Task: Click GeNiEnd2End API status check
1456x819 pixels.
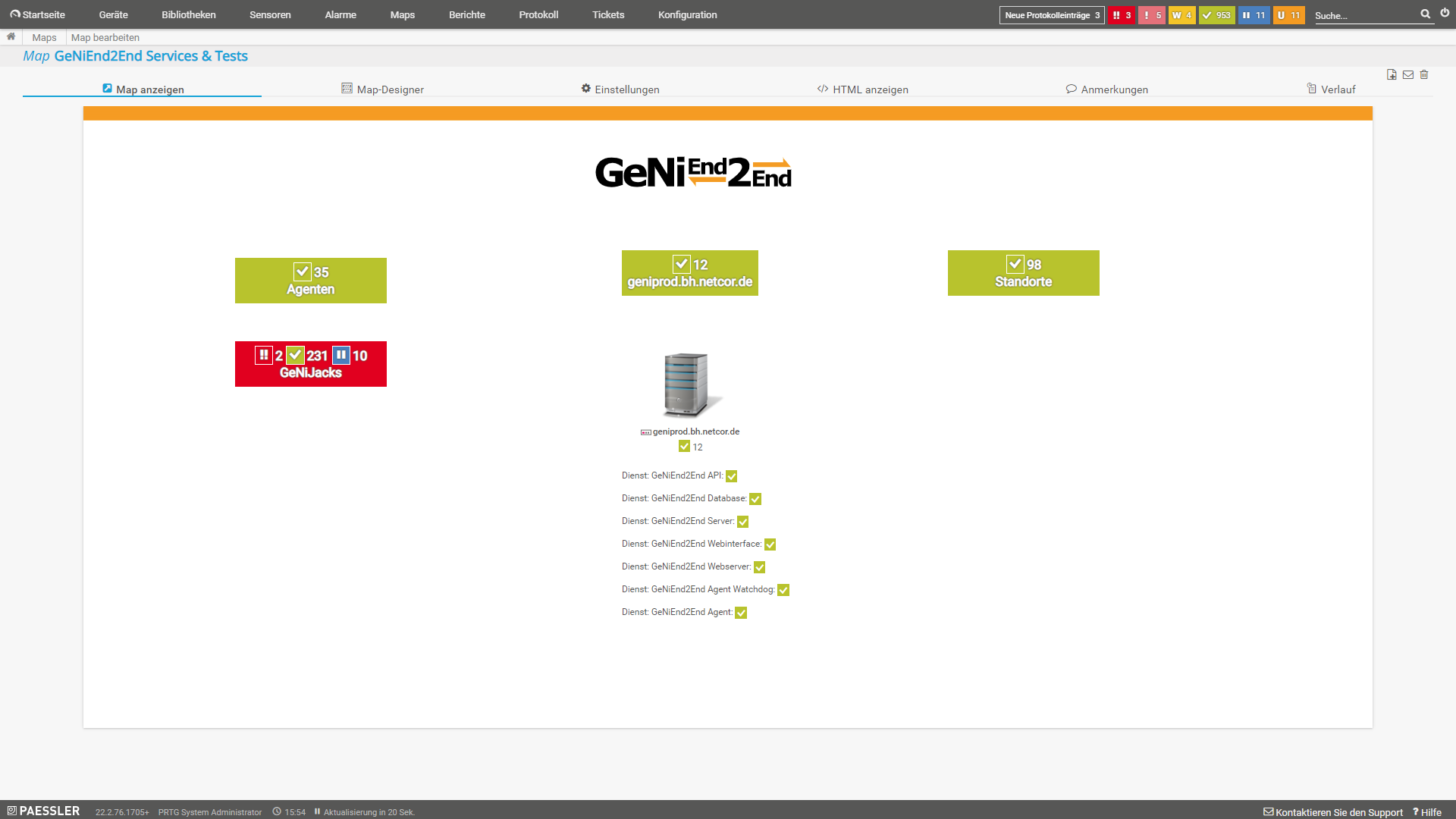Action: [732, 476]
